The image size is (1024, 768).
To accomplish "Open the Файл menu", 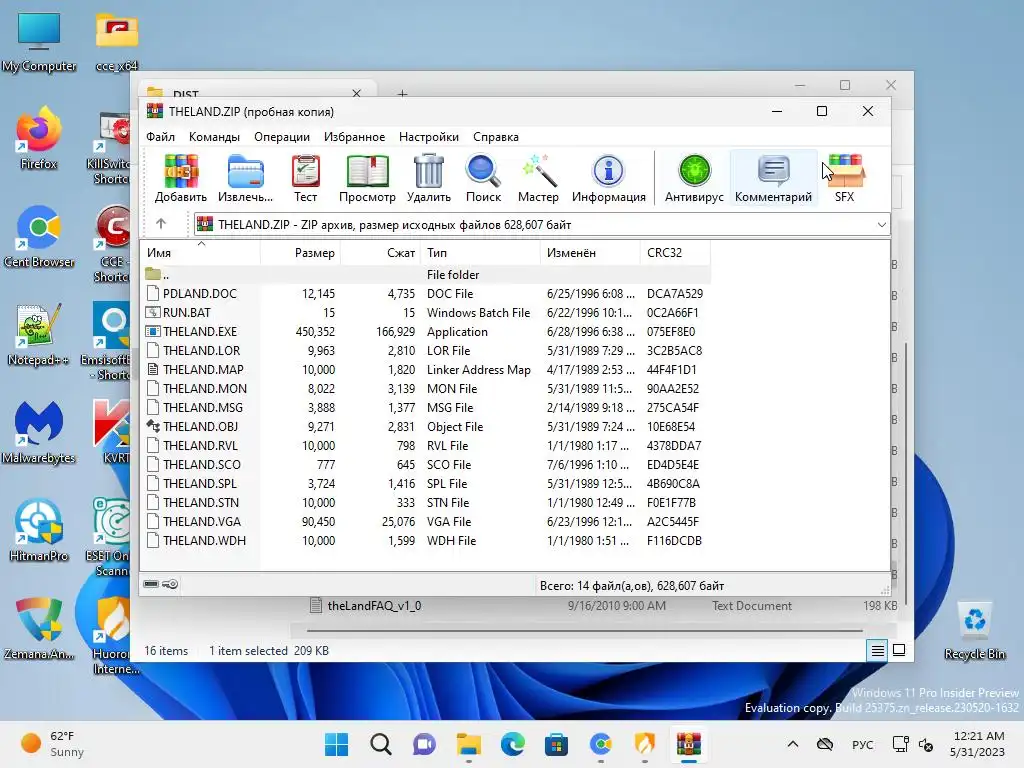I will click(x=161, y=136).
